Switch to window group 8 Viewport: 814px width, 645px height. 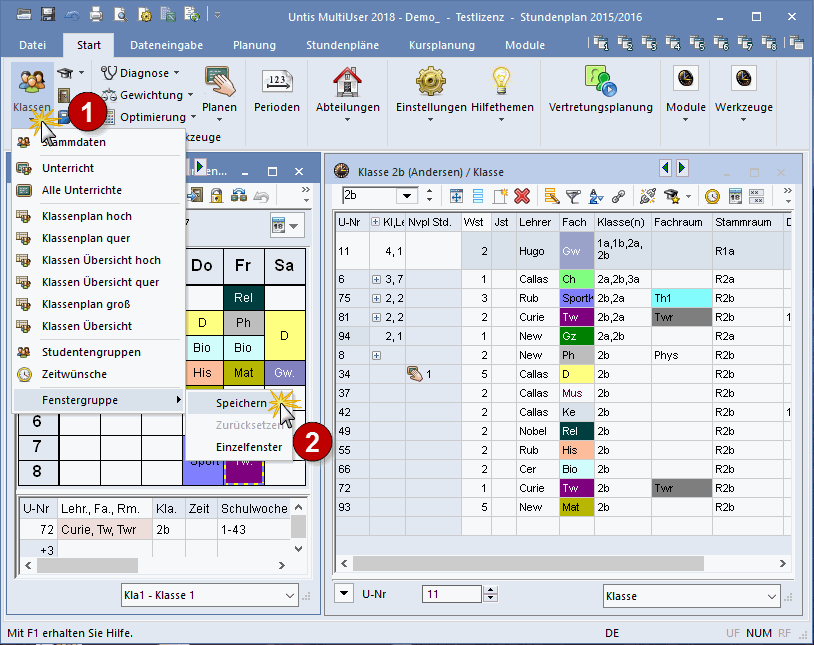(x=769, y=43)
